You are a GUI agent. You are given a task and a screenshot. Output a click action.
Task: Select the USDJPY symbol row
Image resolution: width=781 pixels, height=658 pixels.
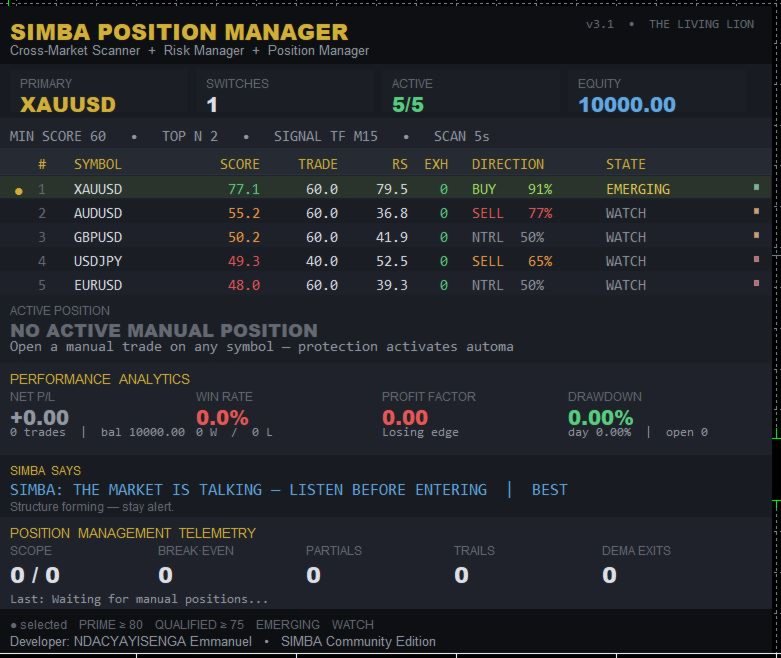(386, 261)
